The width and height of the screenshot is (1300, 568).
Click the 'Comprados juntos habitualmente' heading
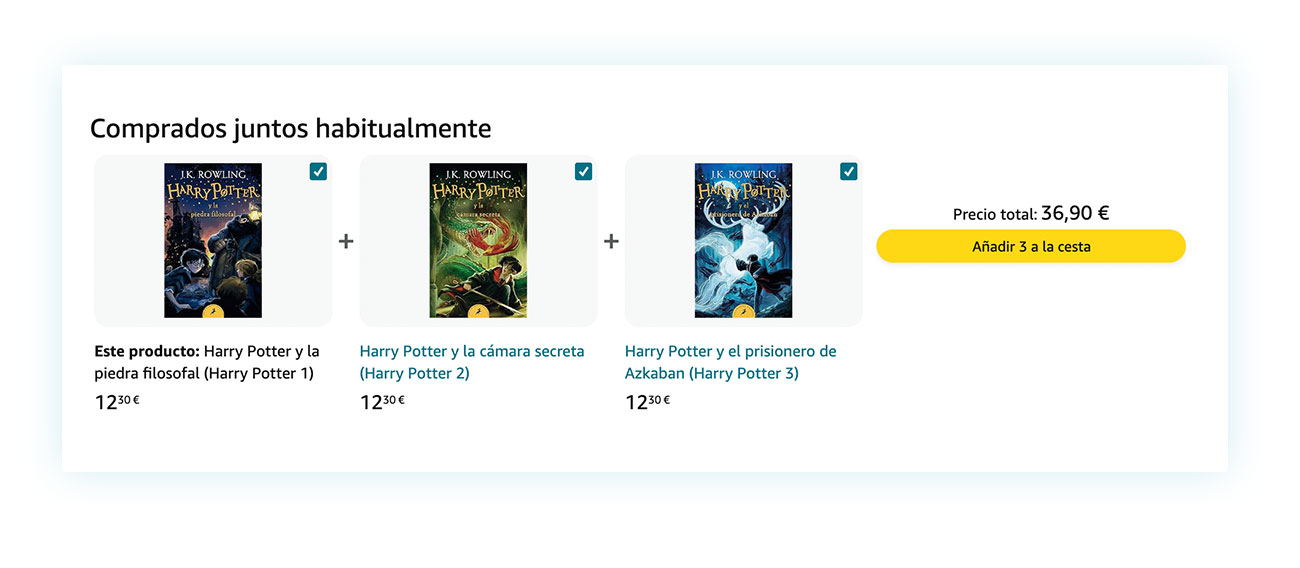click(x=291, y=128)
